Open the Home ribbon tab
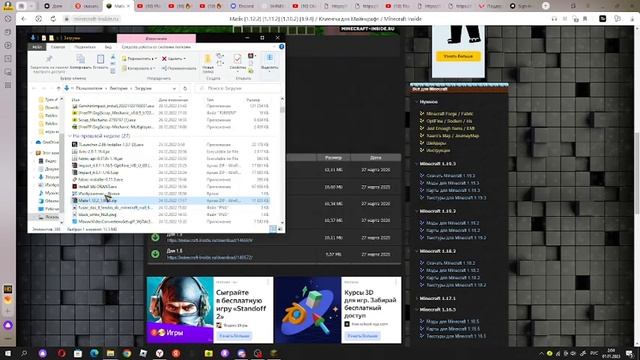The width and height of the screenshot is (640, 360). pos(58,47)
